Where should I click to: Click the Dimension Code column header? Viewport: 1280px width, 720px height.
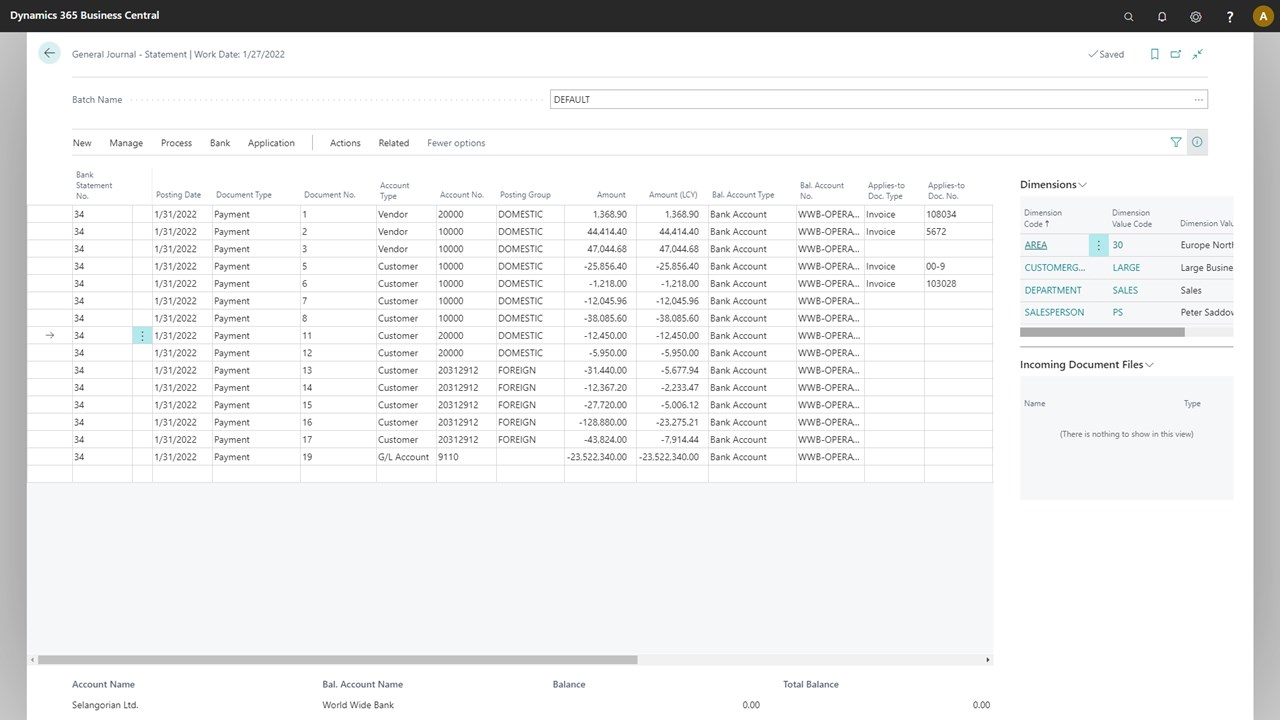point(1043,218)
